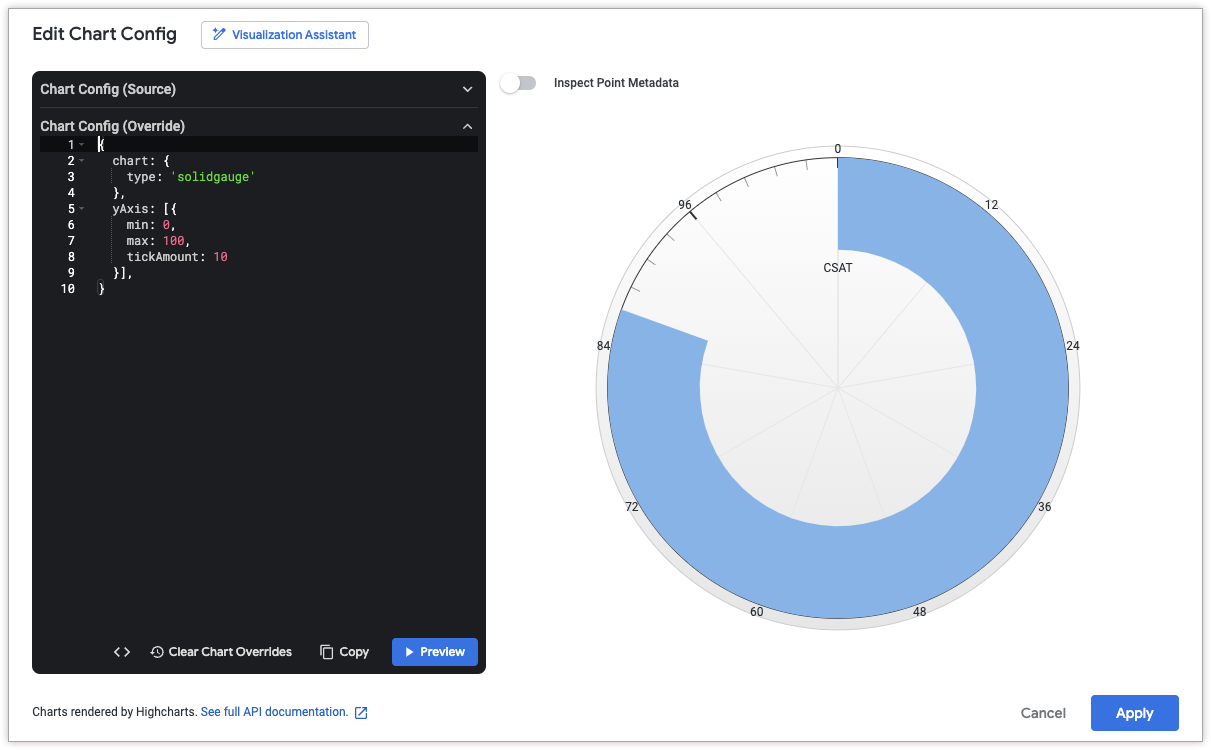
Task: Open the See full API documentation link
Action: [274, 712]
